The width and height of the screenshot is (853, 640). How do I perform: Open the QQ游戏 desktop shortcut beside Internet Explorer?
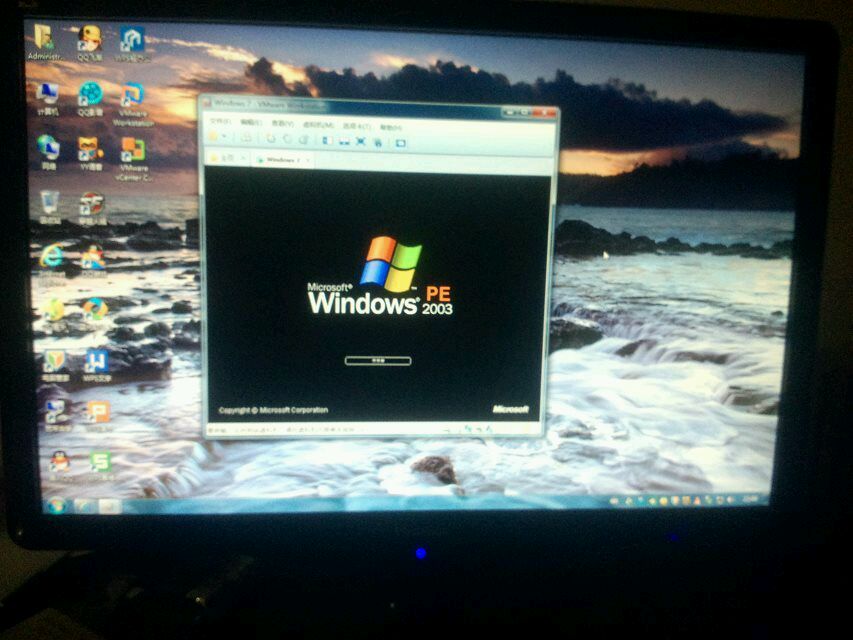(94, 262)
